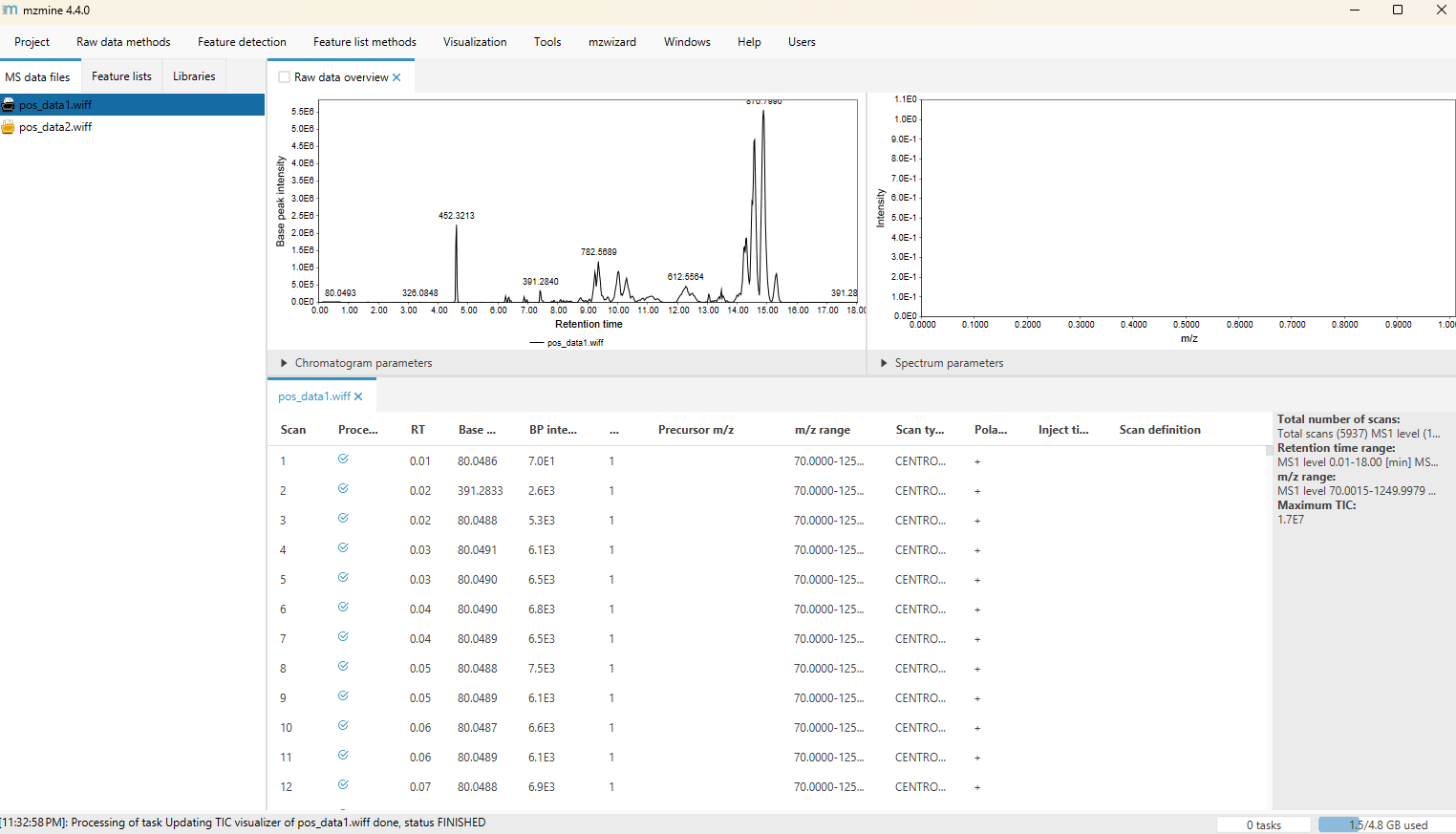Open the Help menu
Viewport: 1456px width, 834px height.
click(x=749, y=42)
